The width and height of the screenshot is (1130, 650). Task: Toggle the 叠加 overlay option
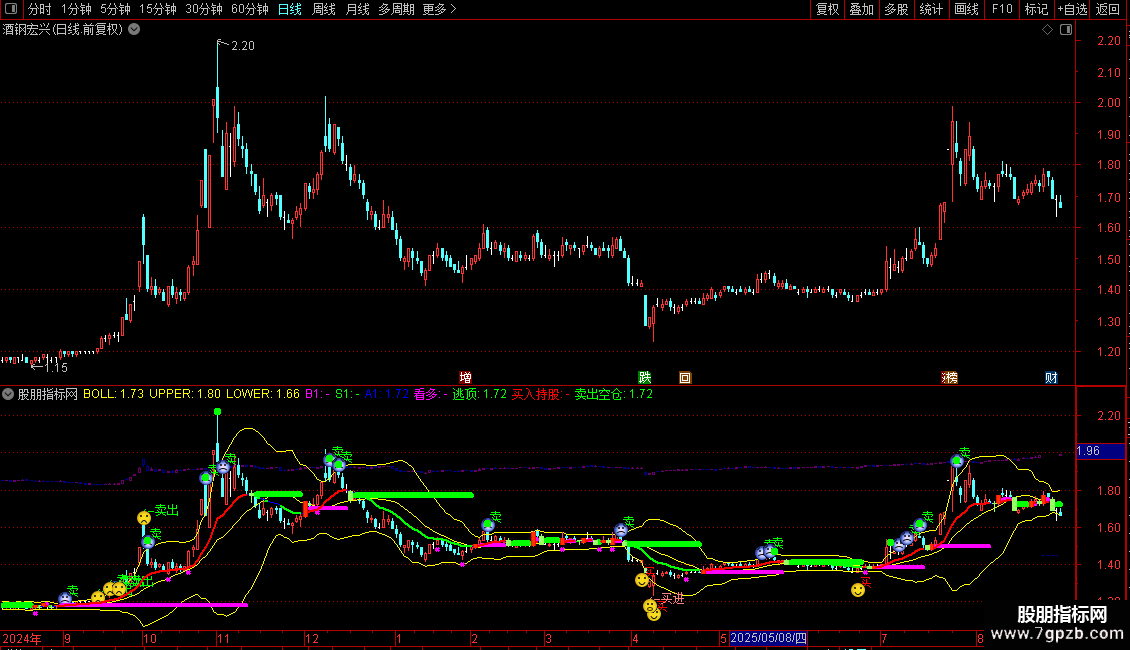click(861, 9)
